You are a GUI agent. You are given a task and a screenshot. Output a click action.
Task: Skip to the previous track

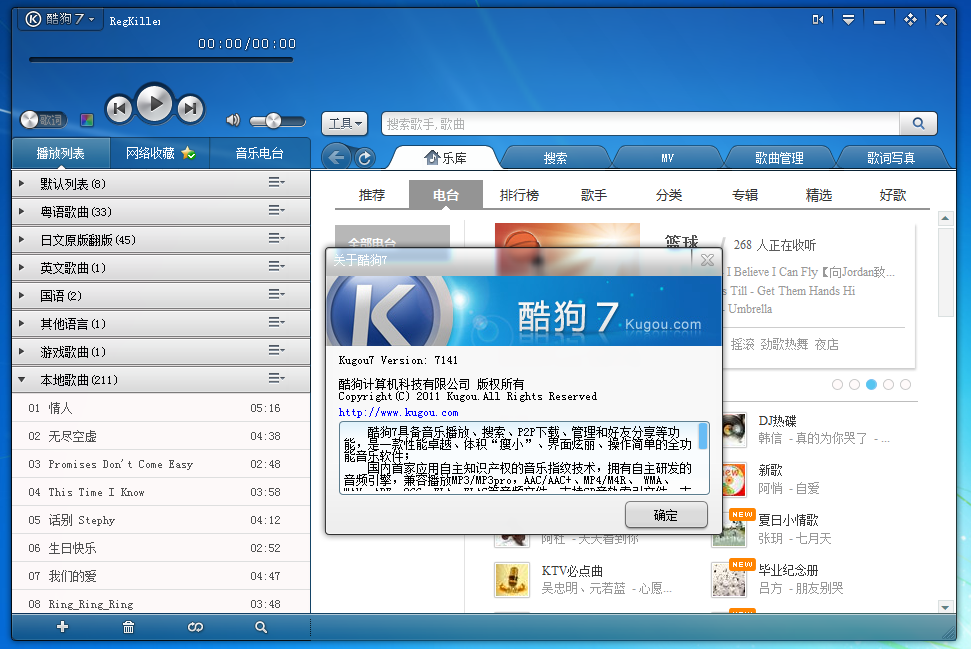pyautogui.click(x=119, y=109)
